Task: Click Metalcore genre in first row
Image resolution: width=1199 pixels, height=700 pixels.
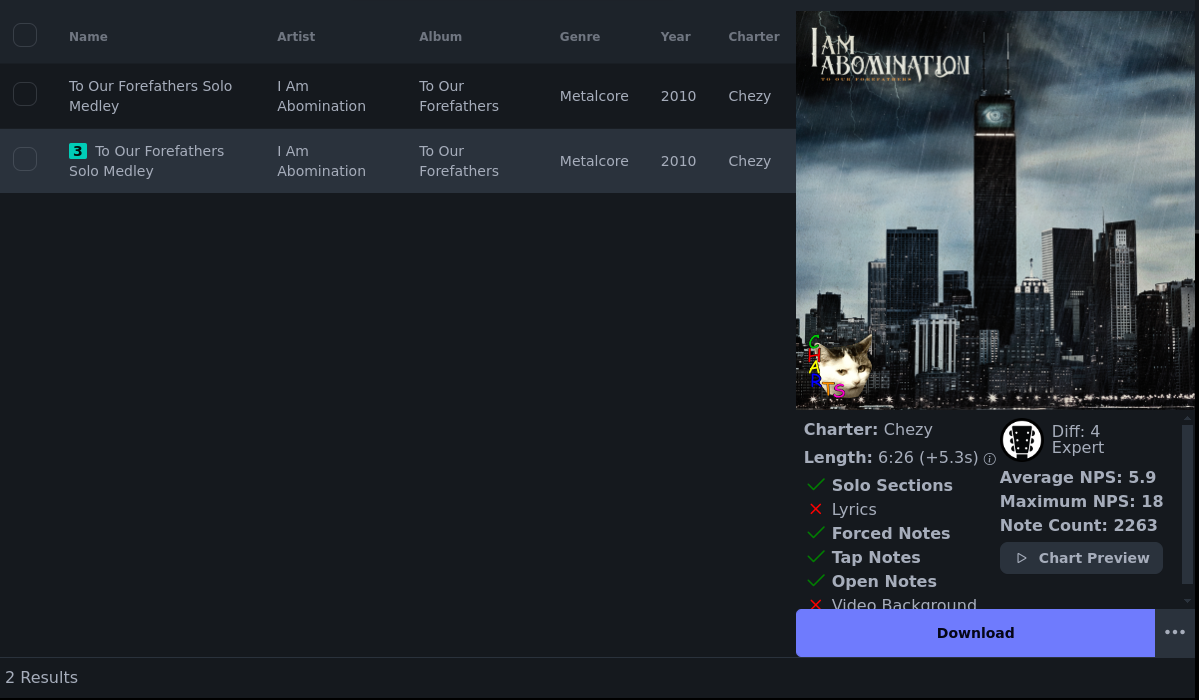Action: [594, 96]
